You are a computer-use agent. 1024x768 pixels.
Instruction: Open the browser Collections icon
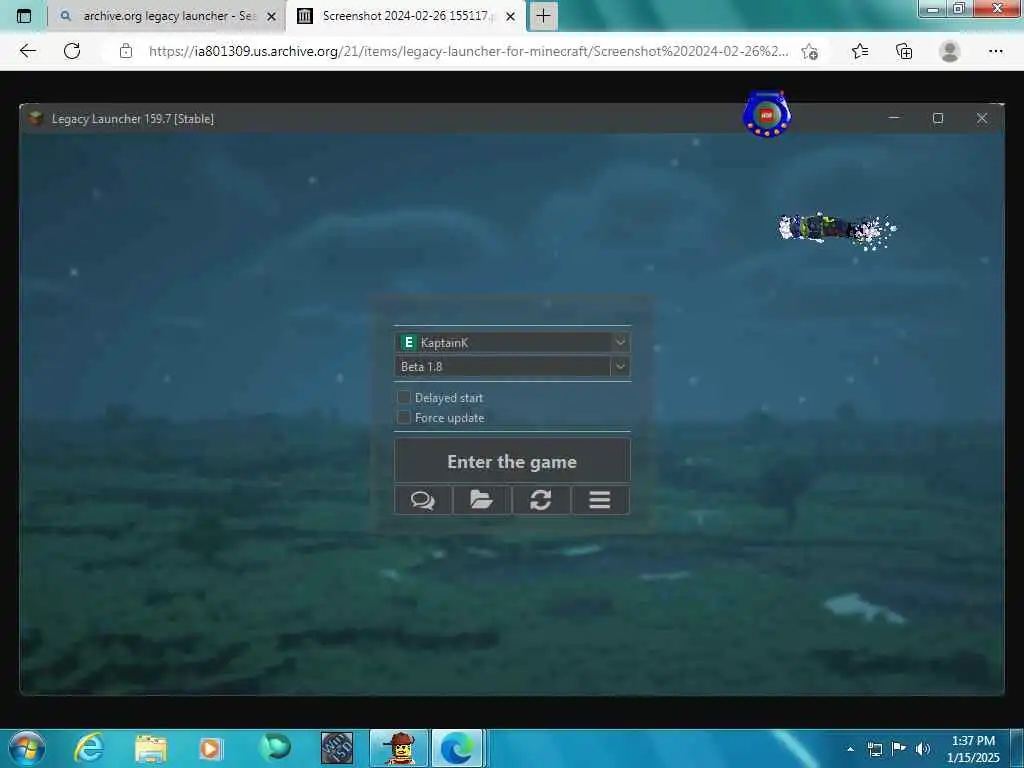(904, 51)
